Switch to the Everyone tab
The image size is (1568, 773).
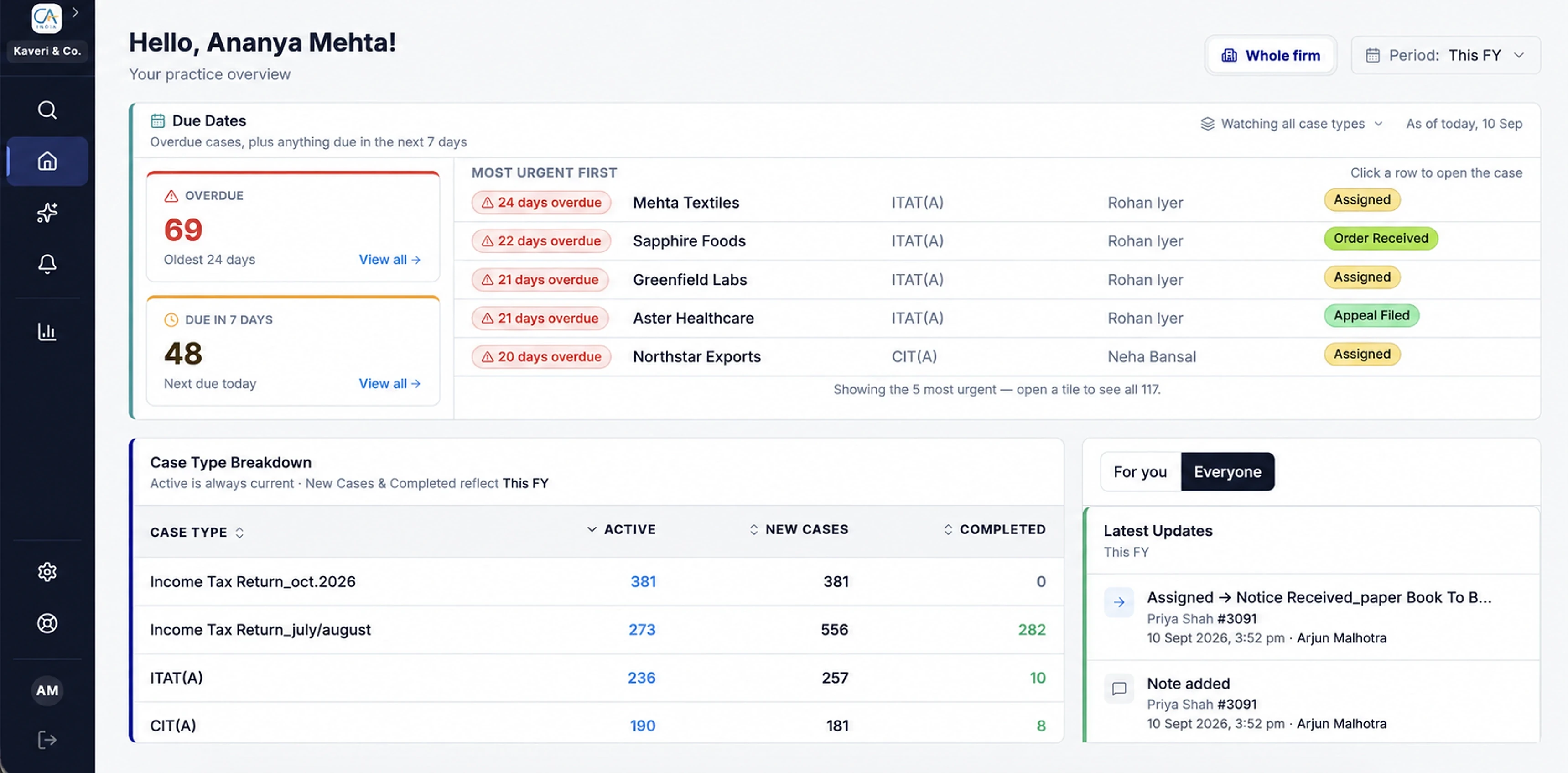click(x=1227, y=471)
